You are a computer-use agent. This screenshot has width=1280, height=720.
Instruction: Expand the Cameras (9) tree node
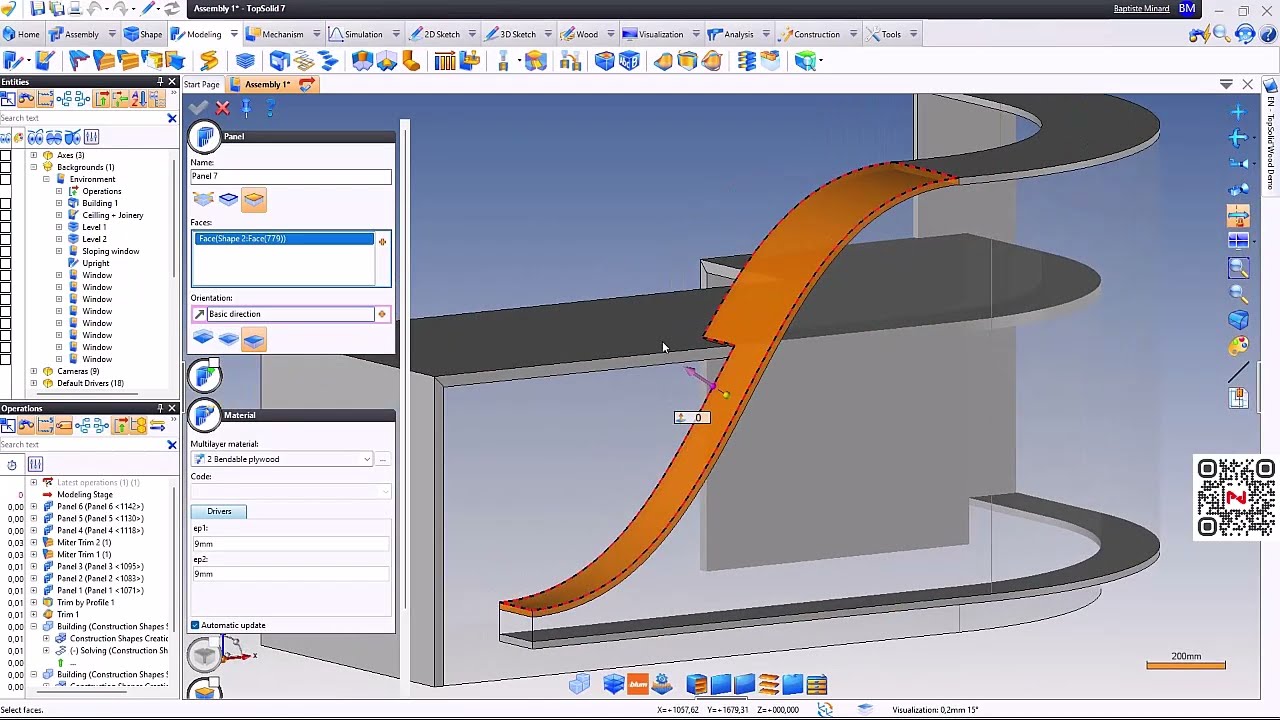pyautogui.click(x=34, y=371)
